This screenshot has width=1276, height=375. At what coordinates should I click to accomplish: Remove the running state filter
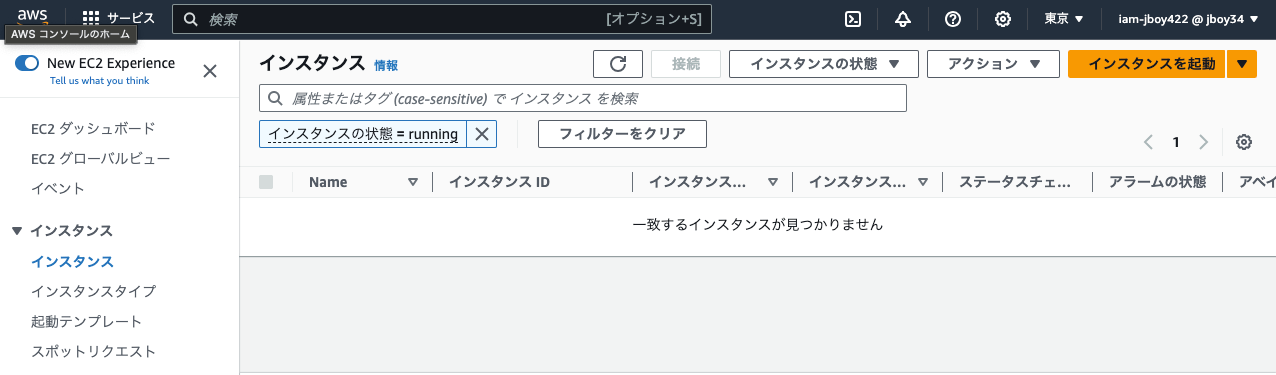point(481,134)
